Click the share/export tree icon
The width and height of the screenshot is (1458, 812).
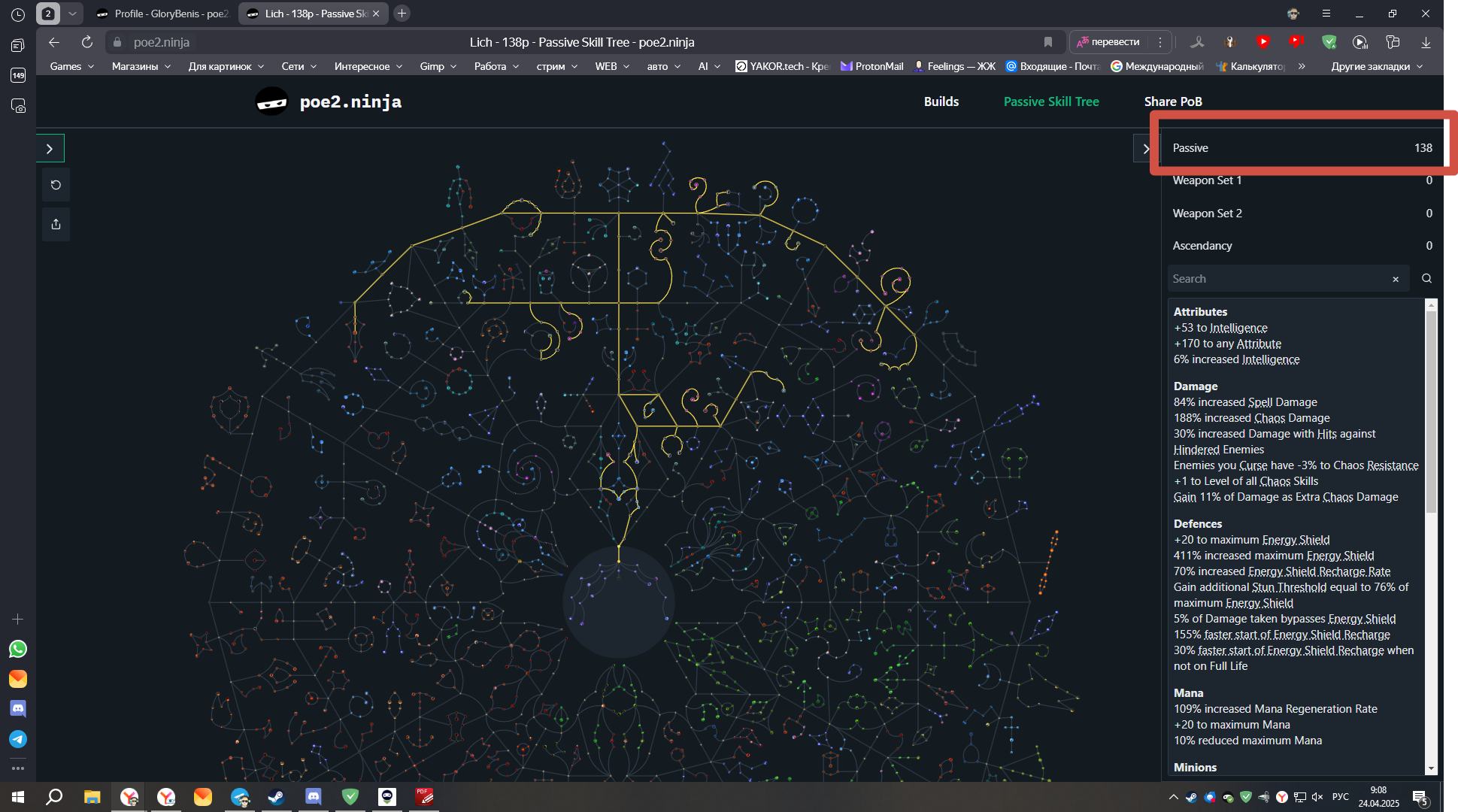pyautogui.click(x=56, y=224)
